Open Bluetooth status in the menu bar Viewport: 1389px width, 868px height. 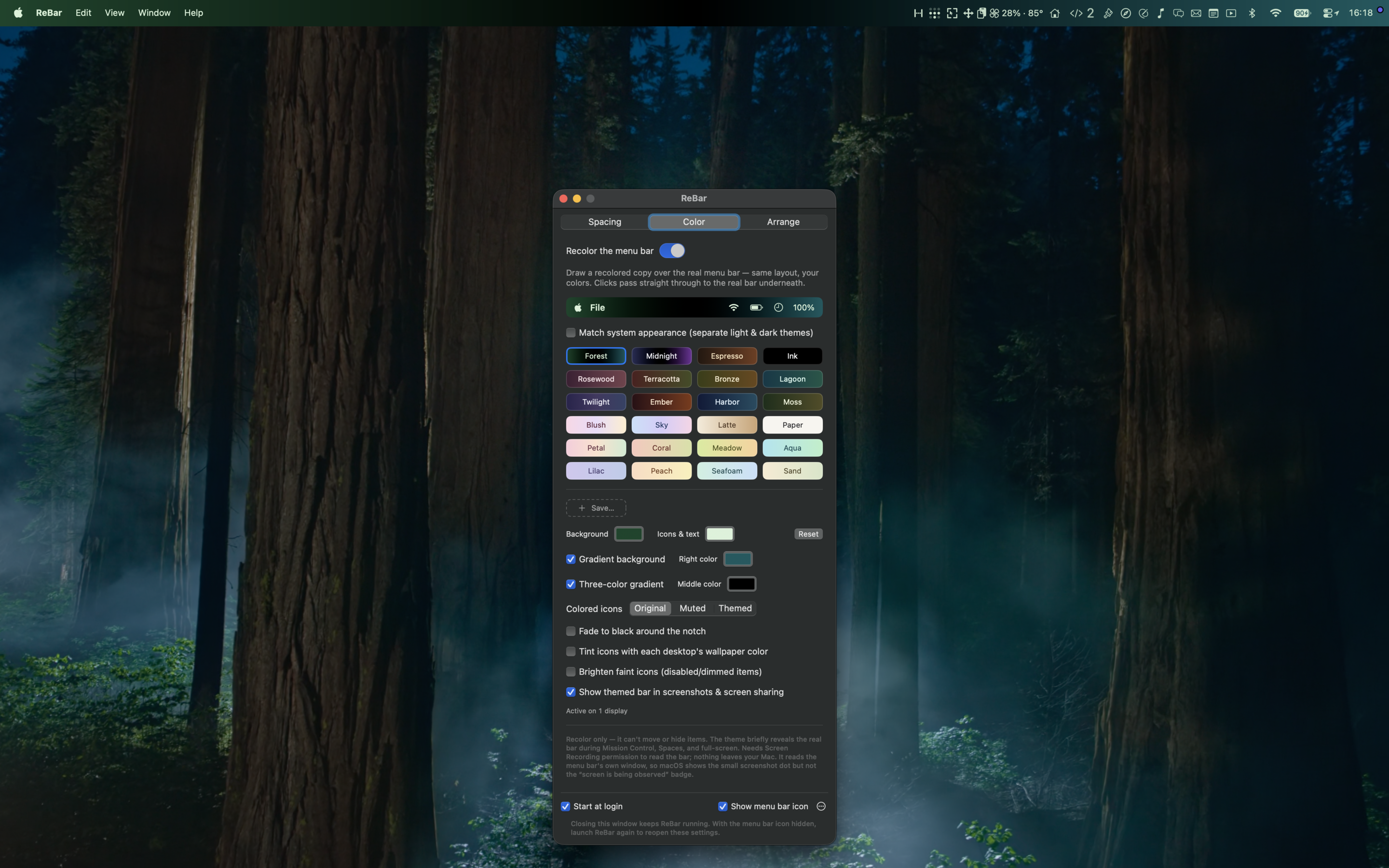tap(1252, 13)
